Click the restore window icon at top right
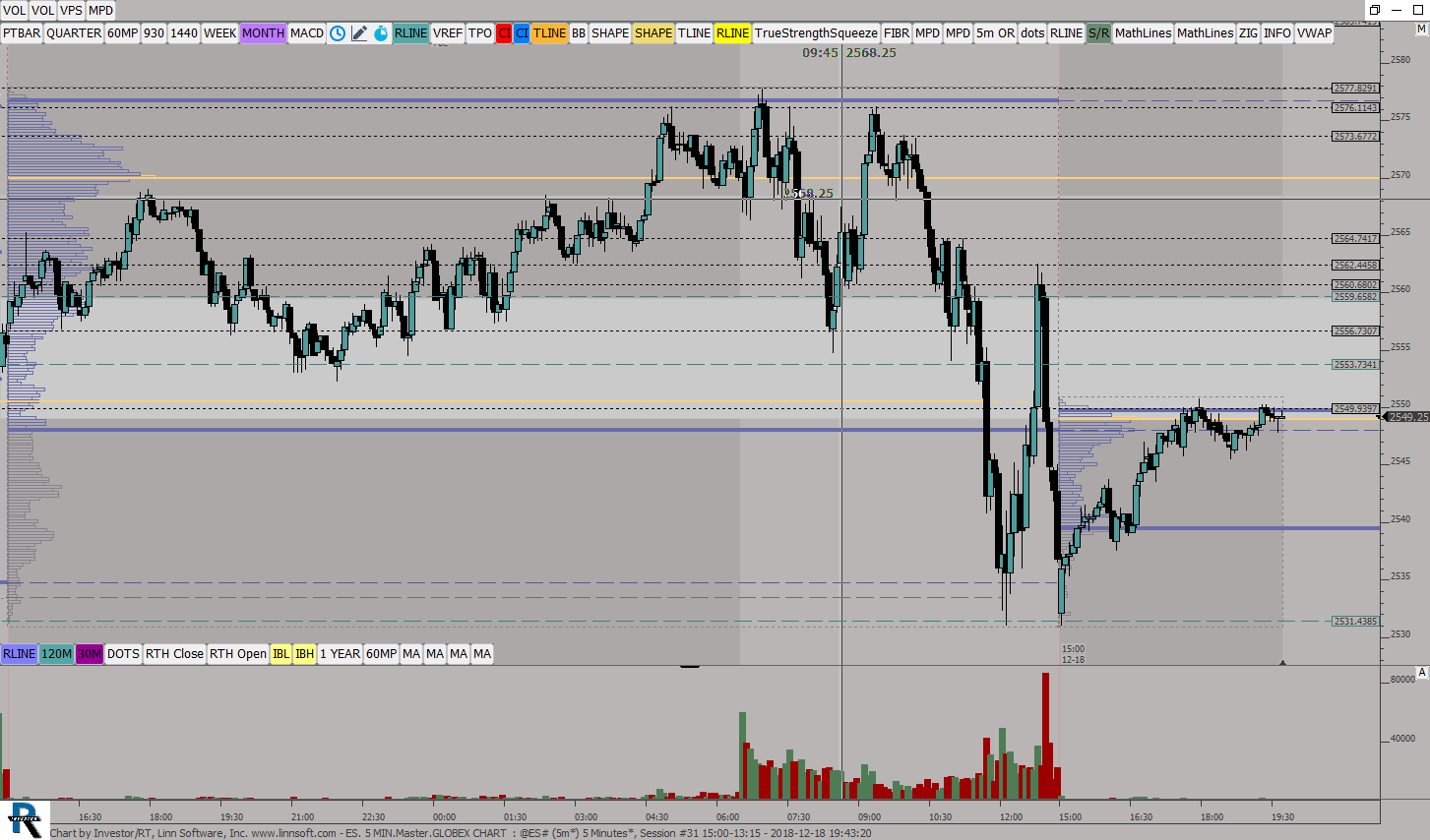Image resolution: width=1430 pixels, height=840 pixels. 1375,10
